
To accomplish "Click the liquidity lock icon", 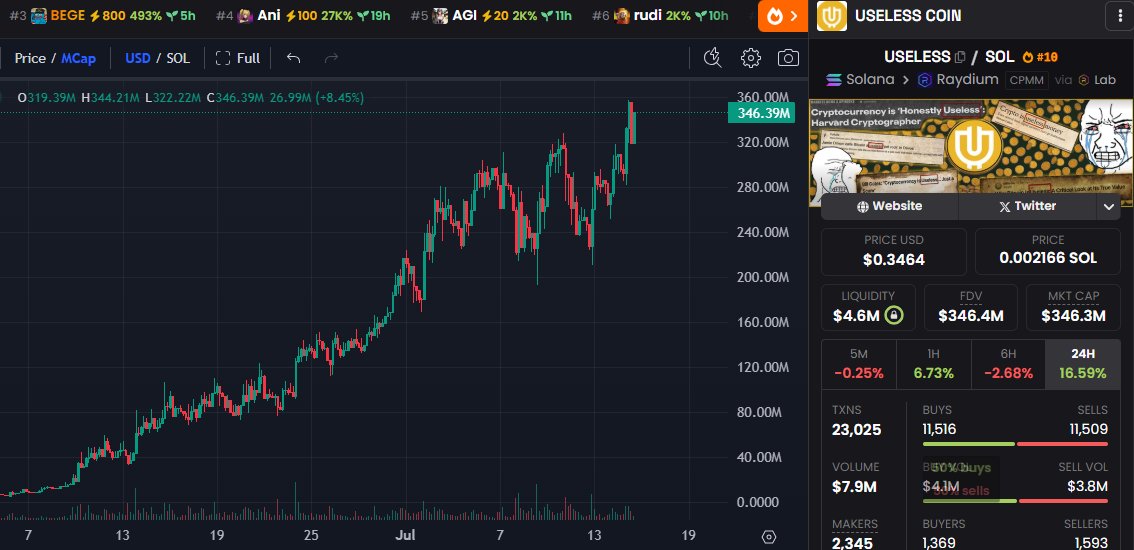I will (x=895, y=316).
